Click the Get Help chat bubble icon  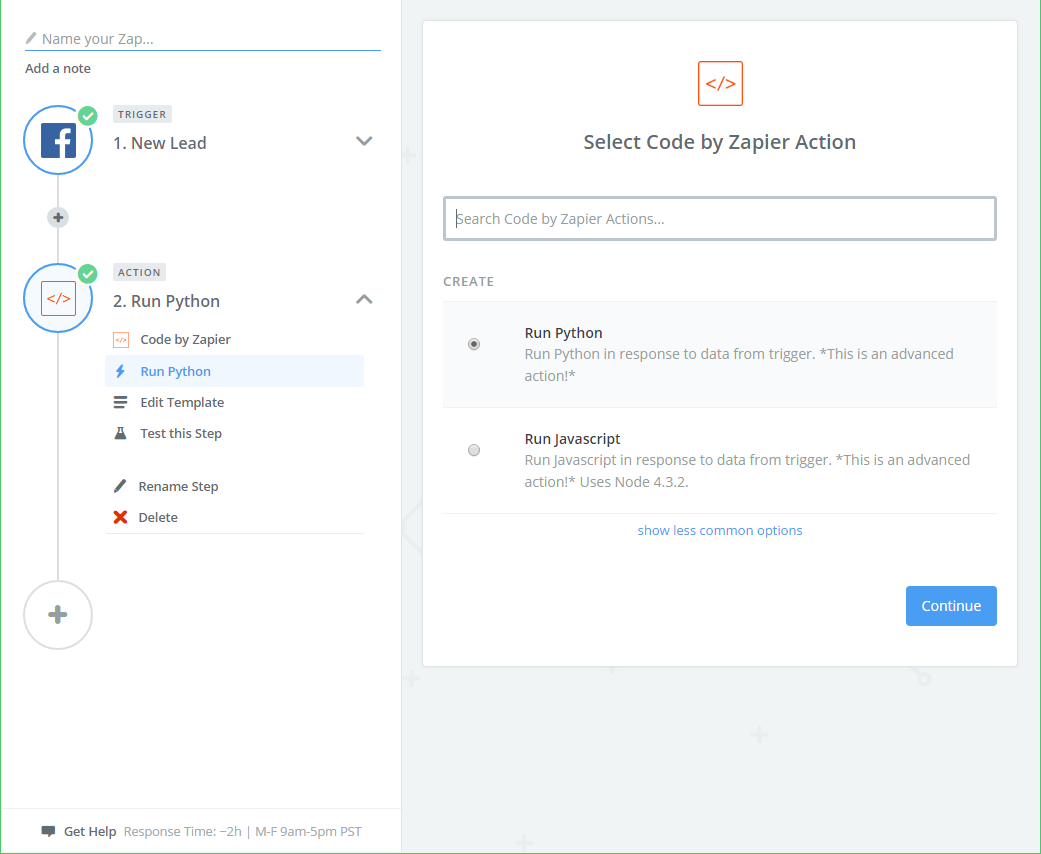48,831
